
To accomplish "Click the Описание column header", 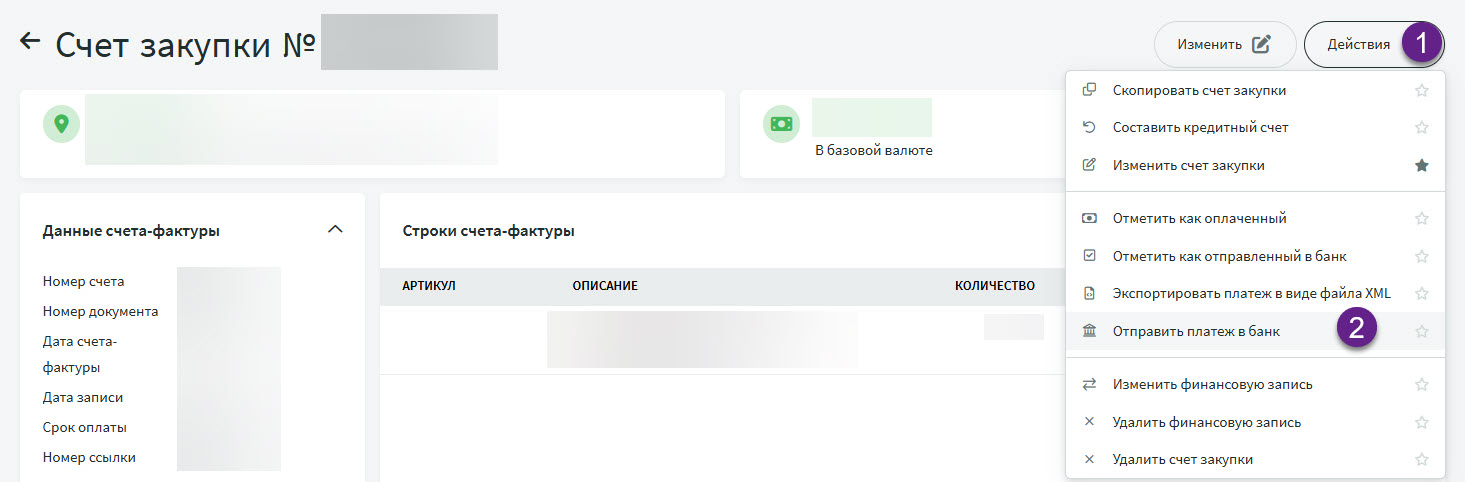I will point(605,286).
